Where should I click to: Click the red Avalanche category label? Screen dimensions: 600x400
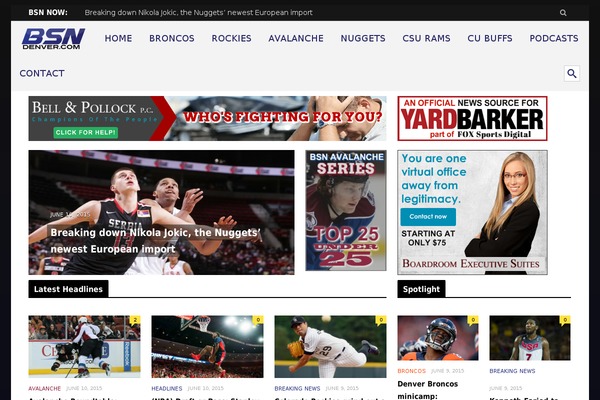[x=44, y=388]
